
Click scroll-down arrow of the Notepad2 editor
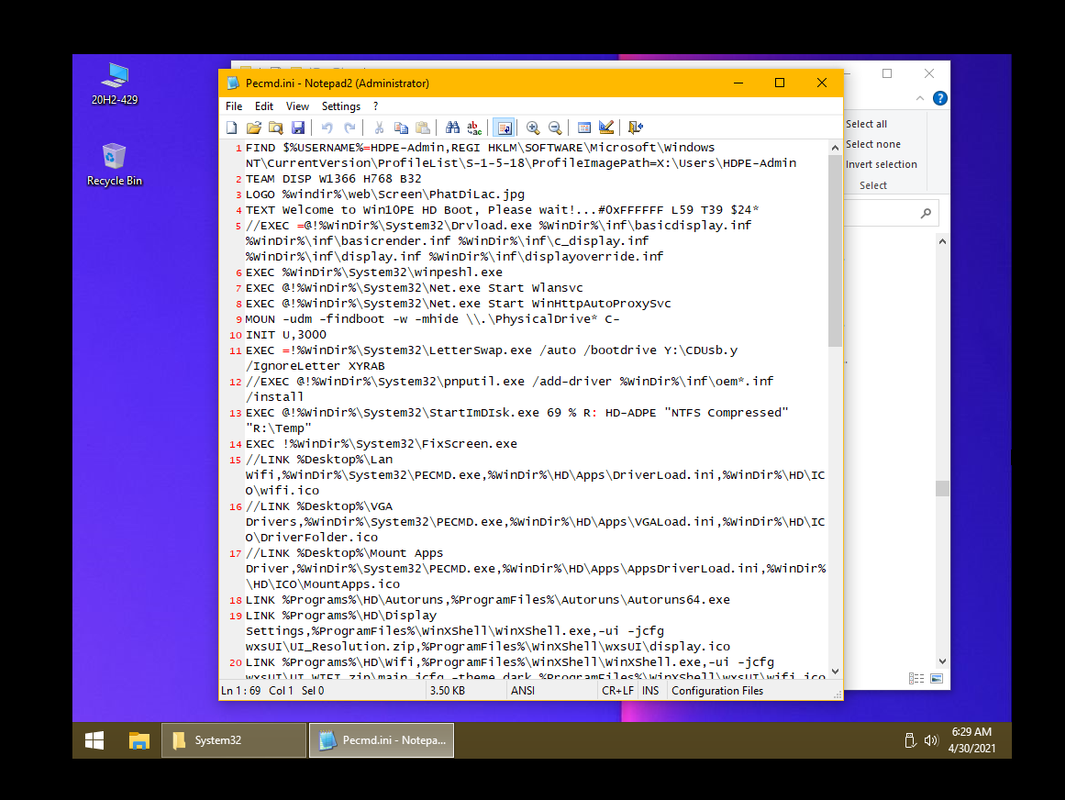point(835,671)
